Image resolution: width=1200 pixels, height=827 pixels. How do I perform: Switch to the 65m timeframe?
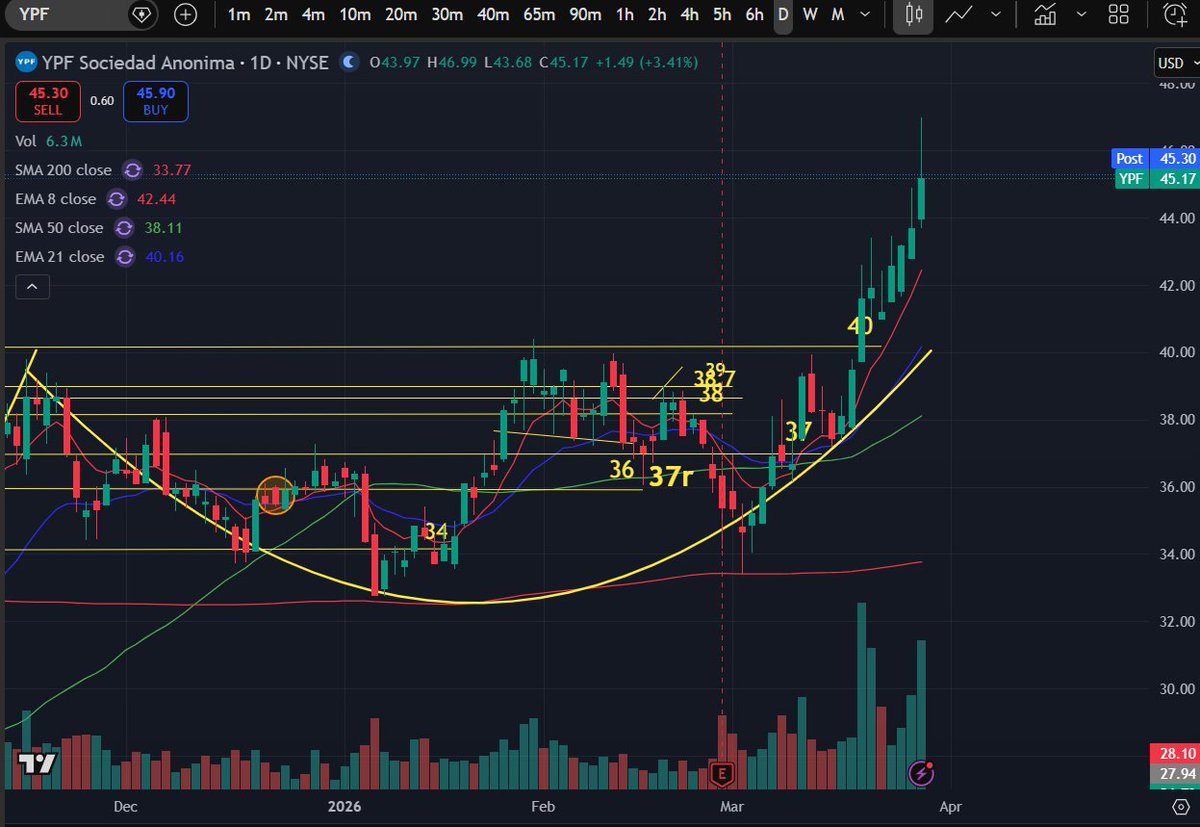point(539,15)
